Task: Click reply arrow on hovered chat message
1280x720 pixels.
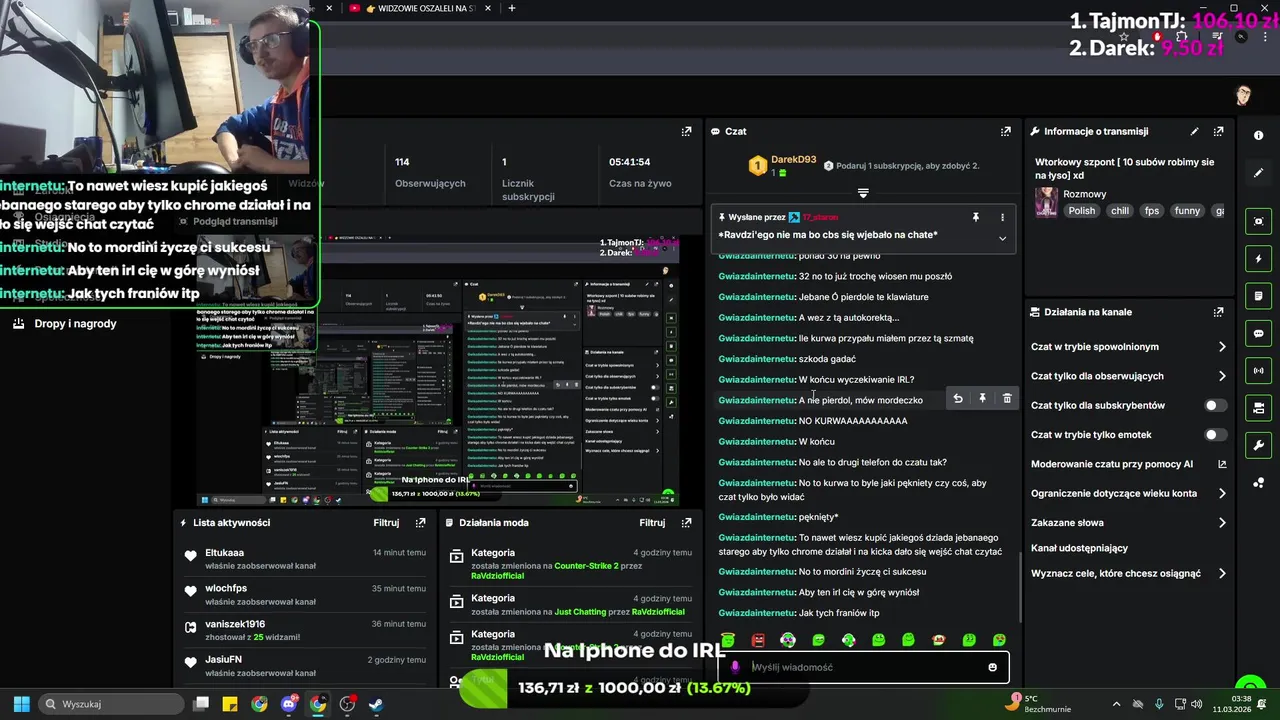Action: pos(958,399)
